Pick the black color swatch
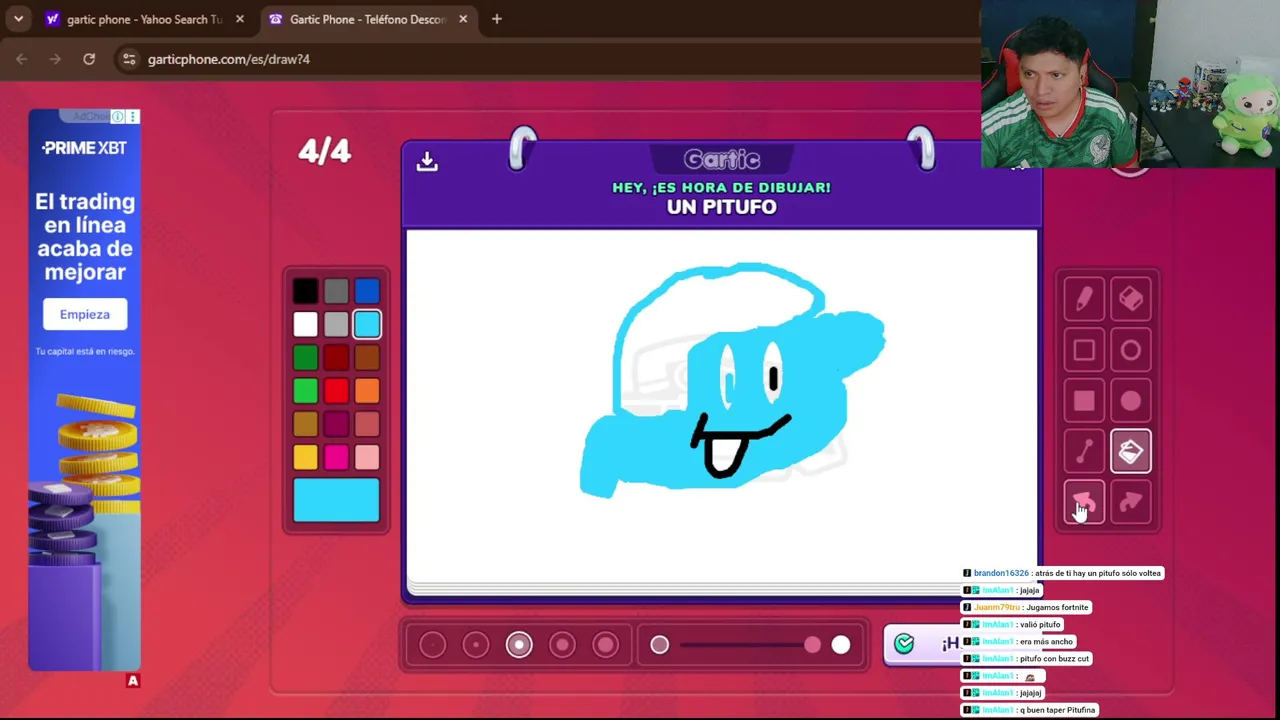 coord(306,291)
